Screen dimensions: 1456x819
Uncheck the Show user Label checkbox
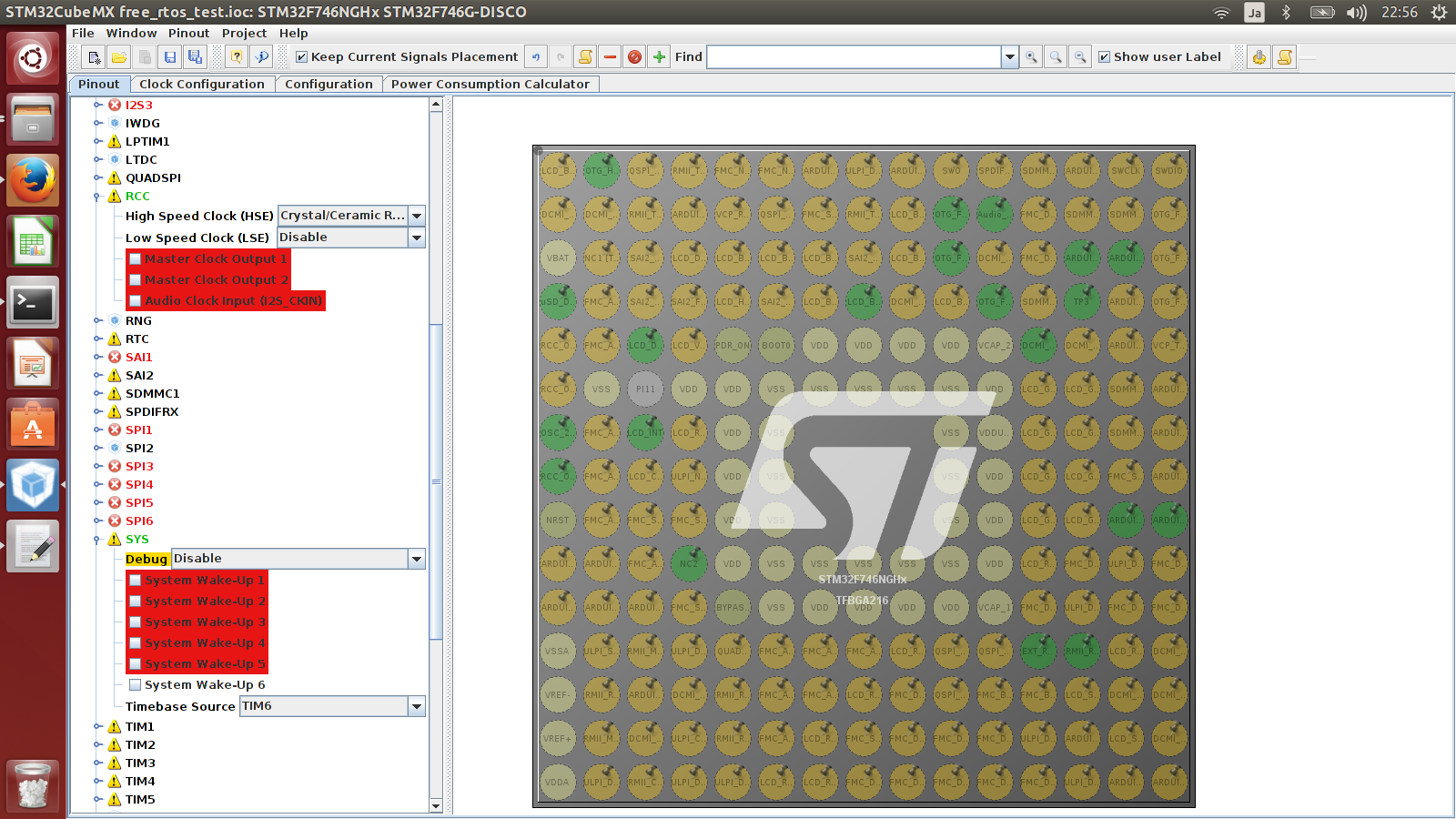1105,57
